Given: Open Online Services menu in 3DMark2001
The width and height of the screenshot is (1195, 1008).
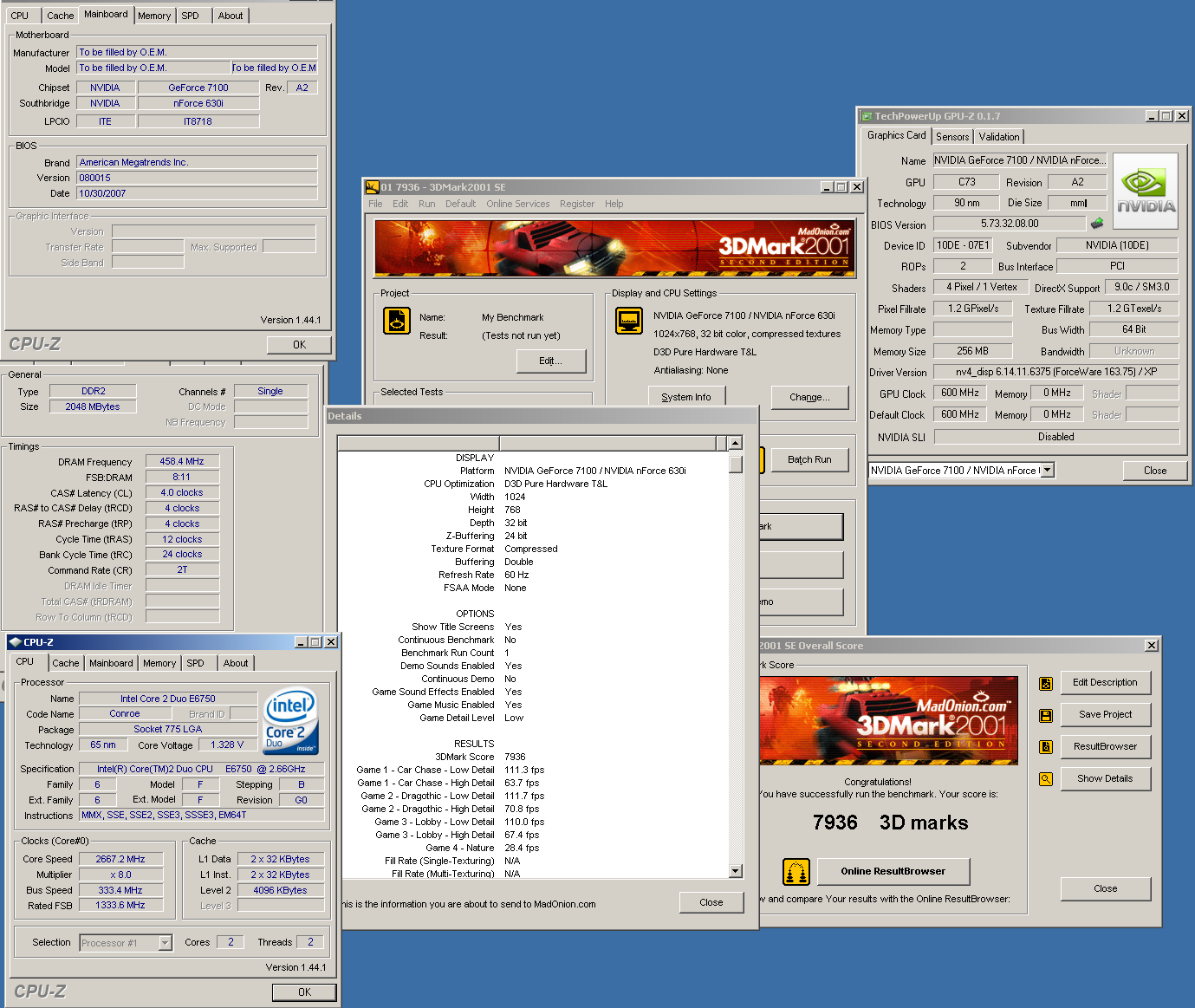Looking at the screenshot, I should point(517,204).
